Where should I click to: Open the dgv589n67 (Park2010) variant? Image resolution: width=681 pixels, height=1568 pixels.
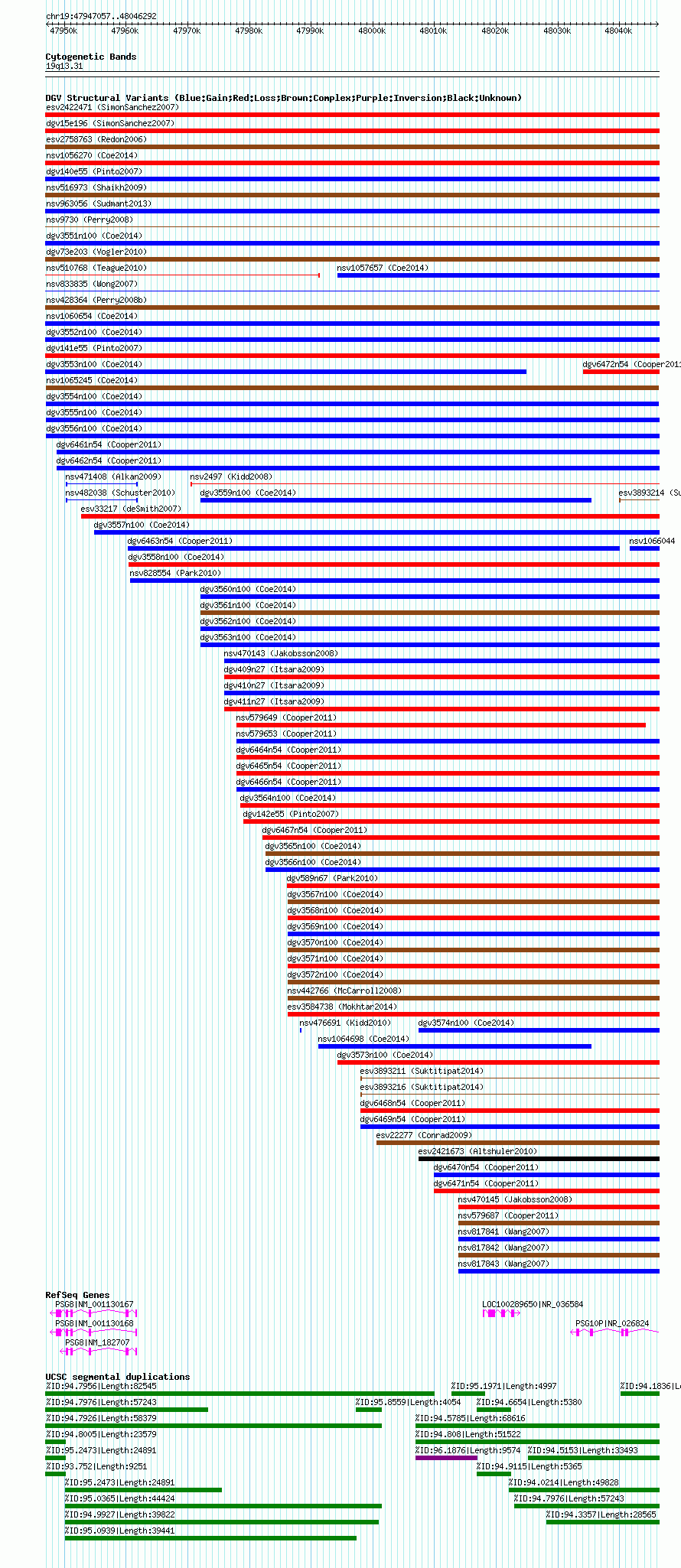[333, 878]
